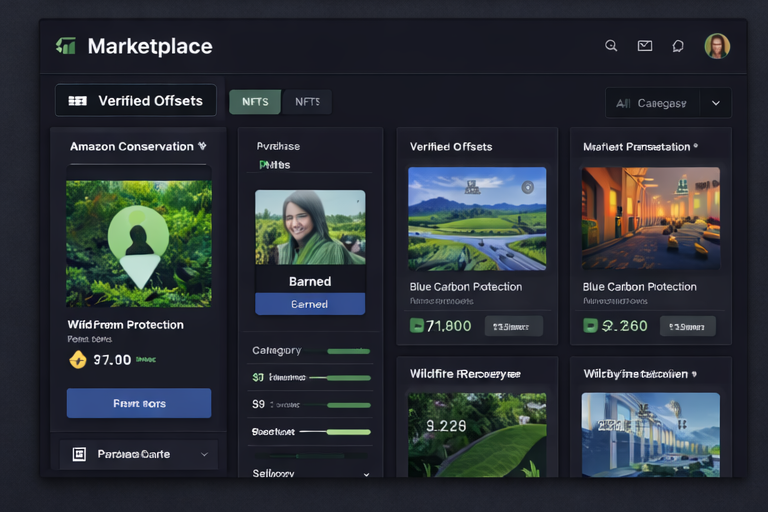Open the Wildfire Recovery forest thumbnail
This screenshot has width=768, height=512.
pyautogui.click(x=477, y=435)
